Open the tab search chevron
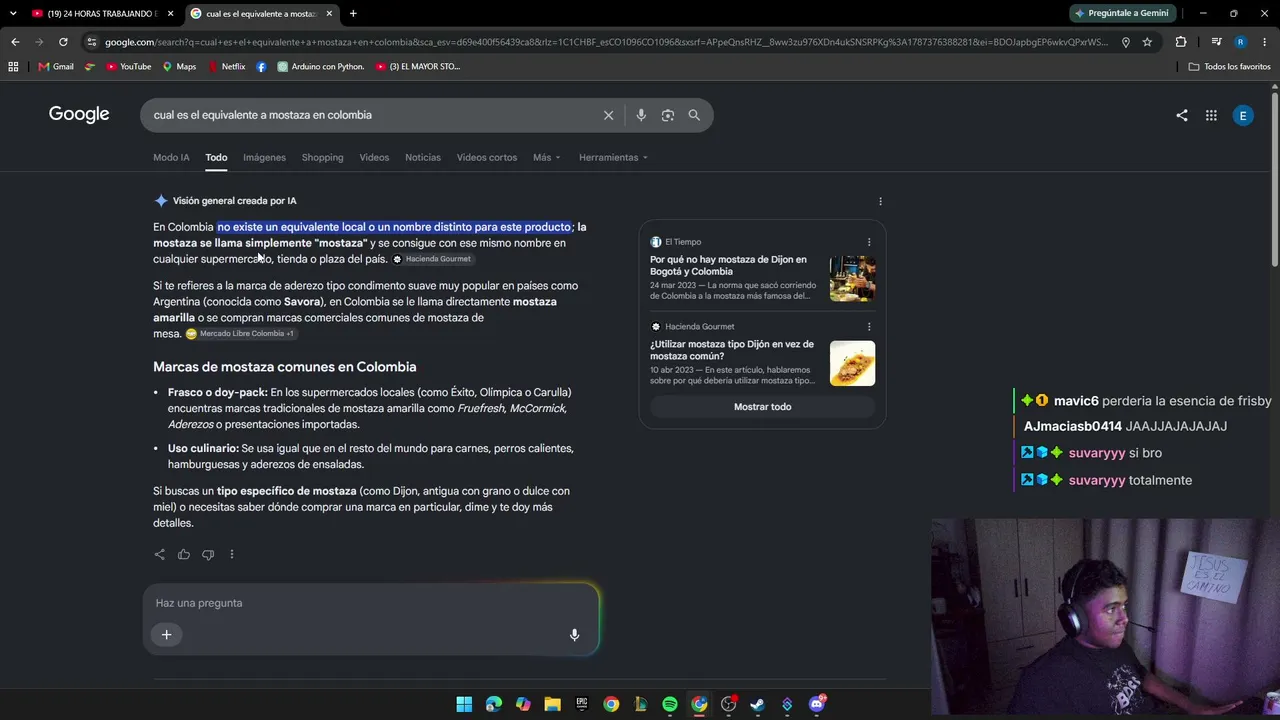Image resolution: width=1280 pixels, height=720 pixels. pyautogui.click(x=12, y=14)
